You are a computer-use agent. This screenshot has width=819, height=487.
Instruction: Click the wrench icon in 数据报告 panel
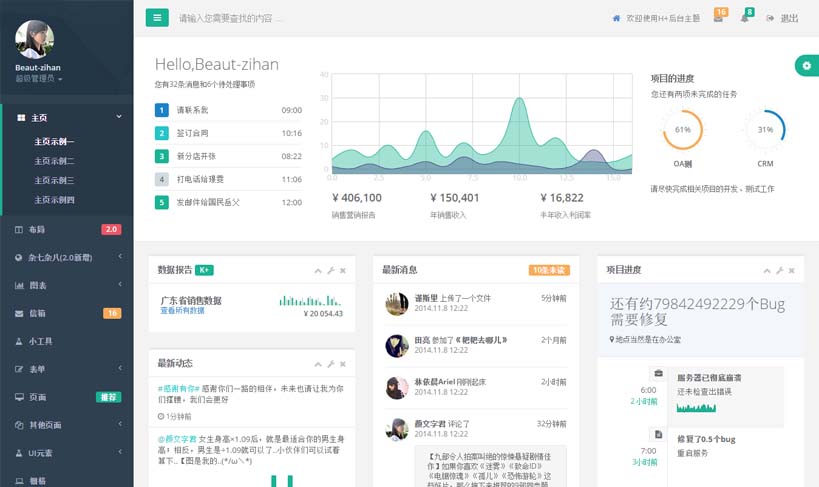[x=331, y=270]
